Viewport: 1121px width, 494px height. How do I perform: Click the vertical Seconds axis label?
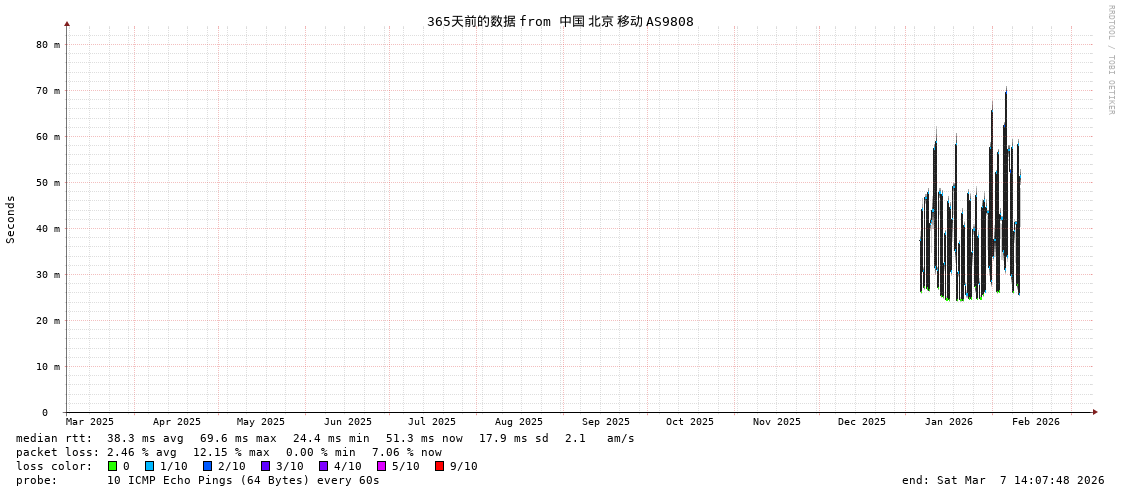[x=11, y=219]
